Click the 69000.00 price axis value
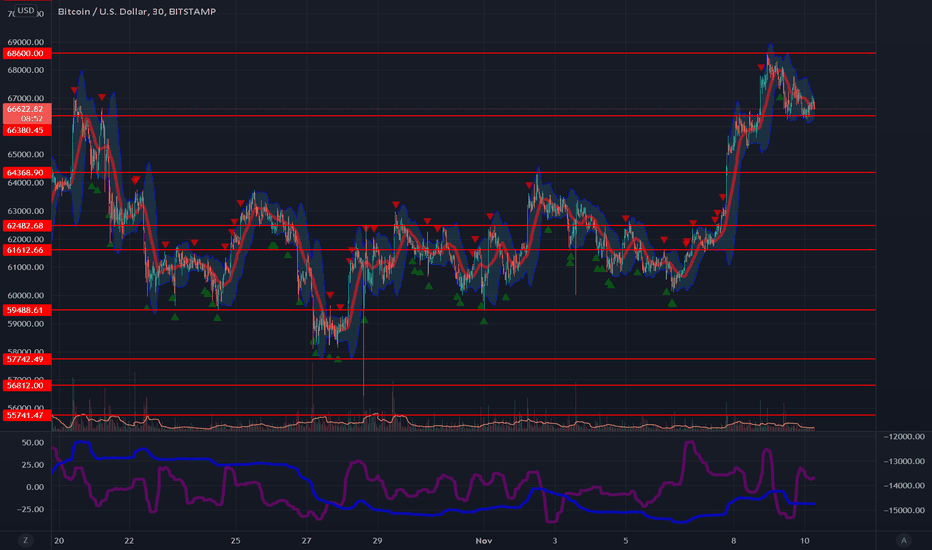The image size is (932, 550). click(26, 42)
